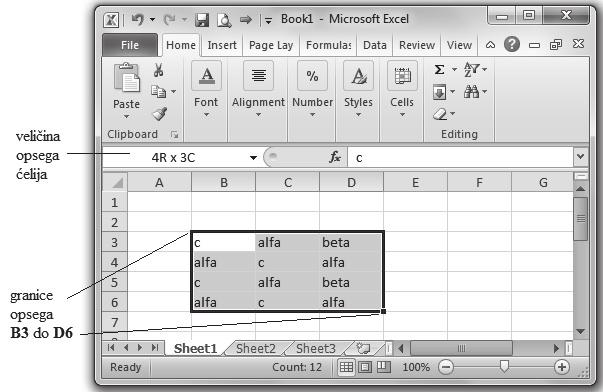The height and width of the screenshot is (392, 603).
Task: Open Excel Help question mark icon
Action: pos(512,45)
